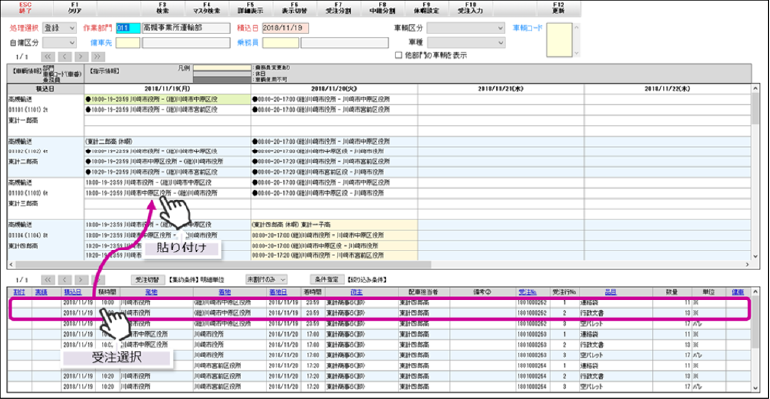This screenshot has height=399, width=770.
Task: Click the 傭車先 code input field
Action: 128,43
